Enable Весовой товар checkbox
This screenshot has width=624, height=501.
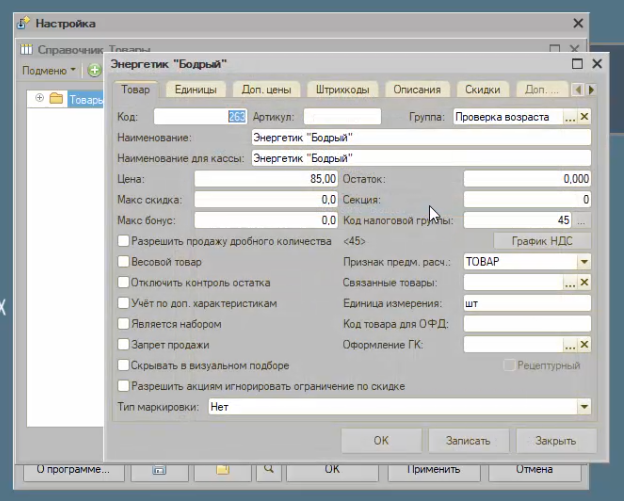click(x=123, y=262)
